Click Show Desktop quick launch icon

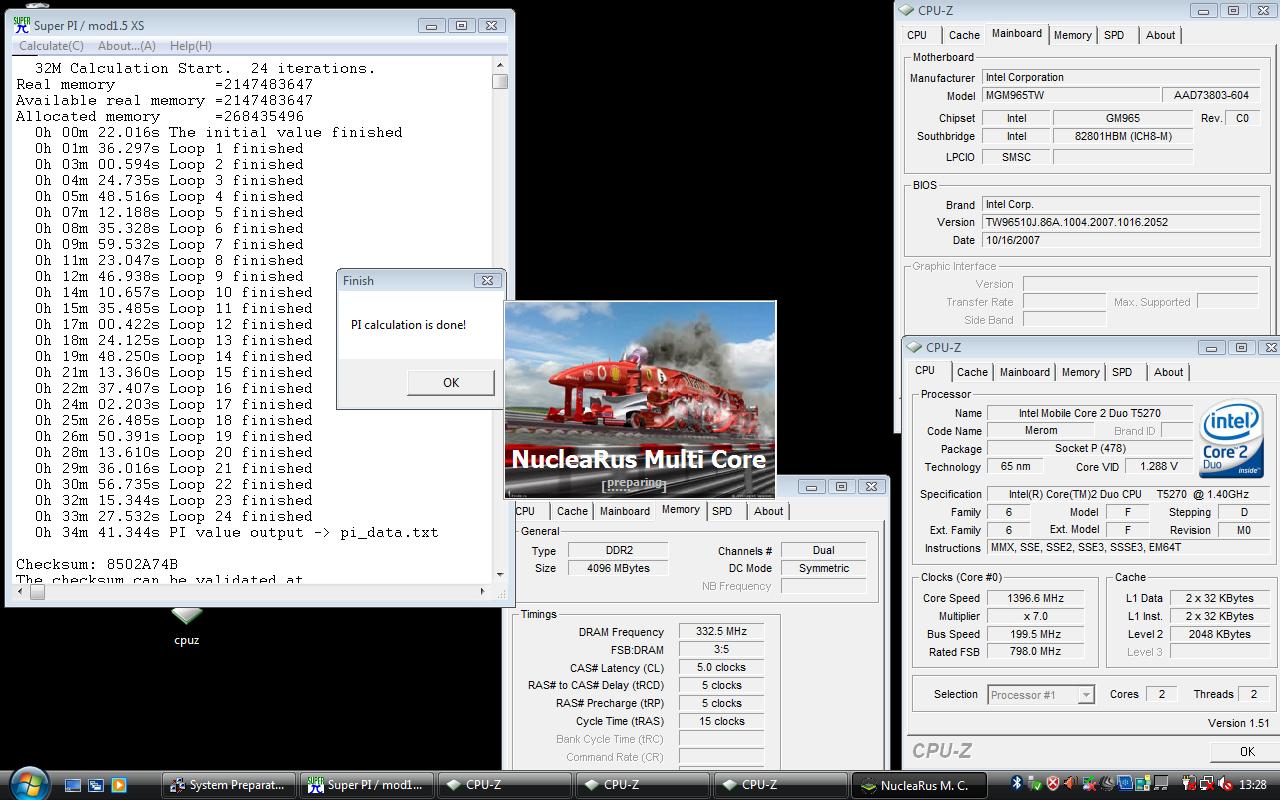72,785
